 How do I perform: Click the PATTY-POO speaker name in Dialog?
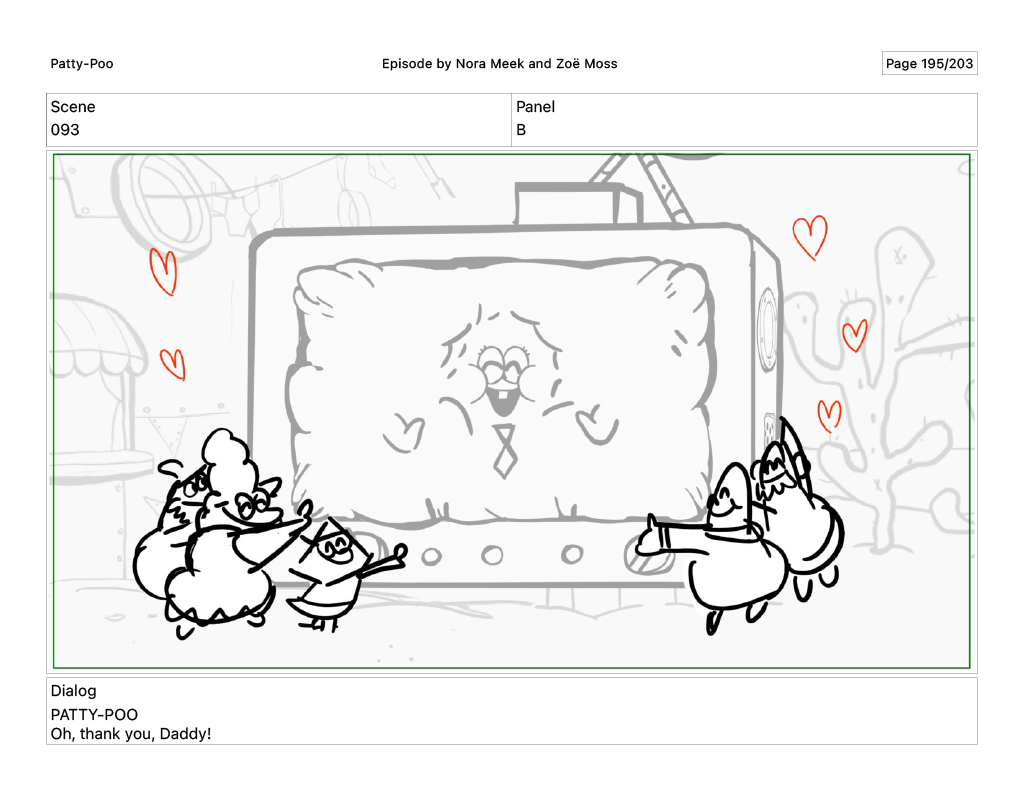coord(94,714)
